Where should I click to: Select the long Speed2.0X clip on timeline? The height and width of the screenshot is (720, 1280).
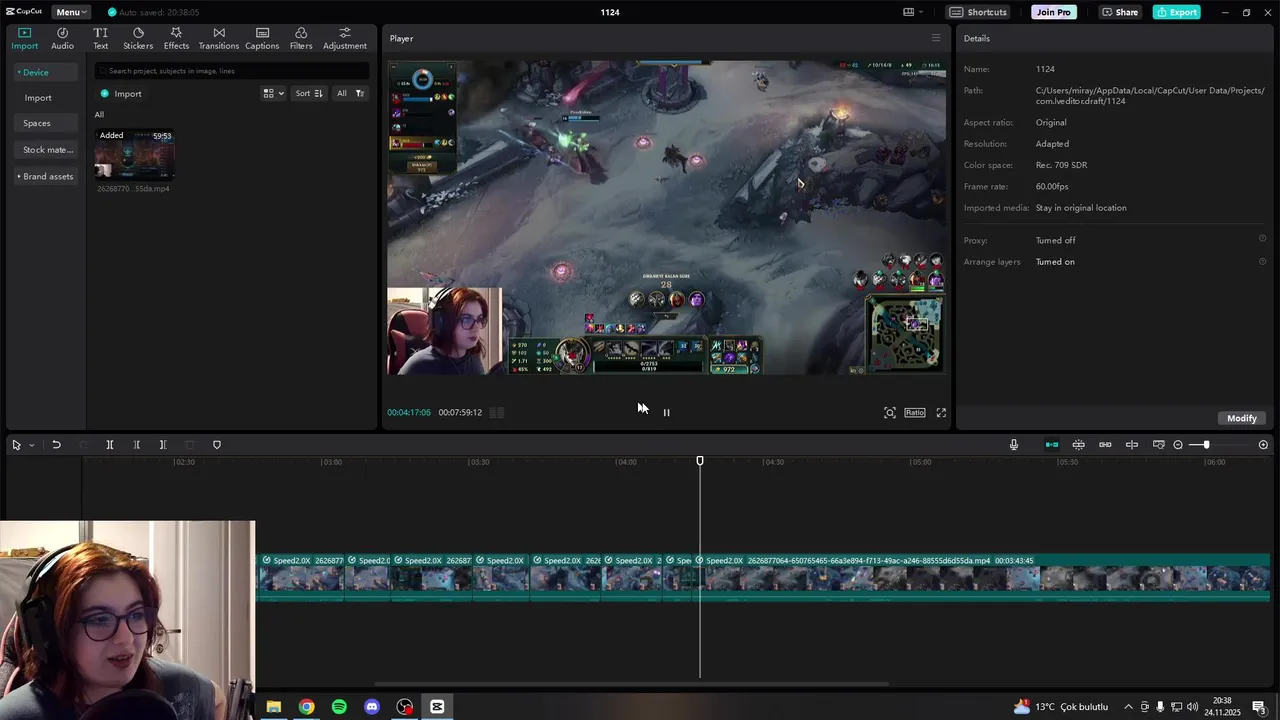pyautogui.click(x=984, y=578)
